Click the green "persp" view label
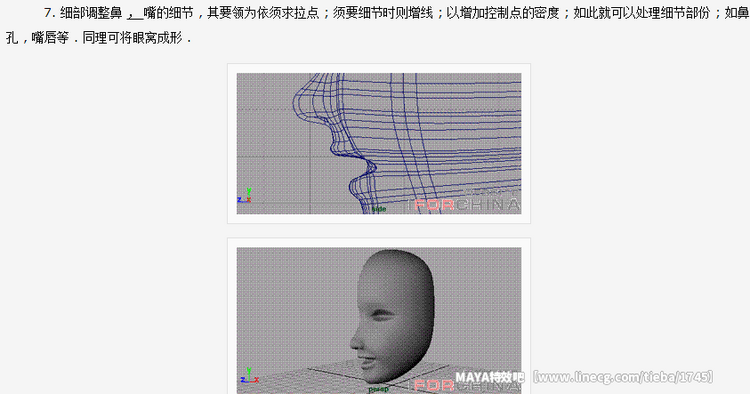This screenshot has width=750, height=394. tap(378, 390)
